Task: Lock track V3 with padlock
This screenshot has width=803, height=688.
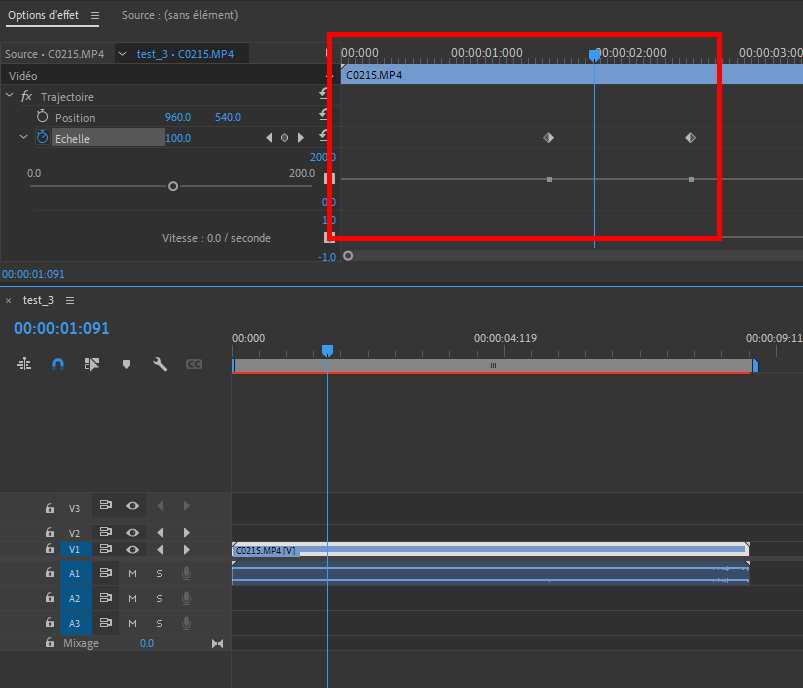Action: coord(50,508)
